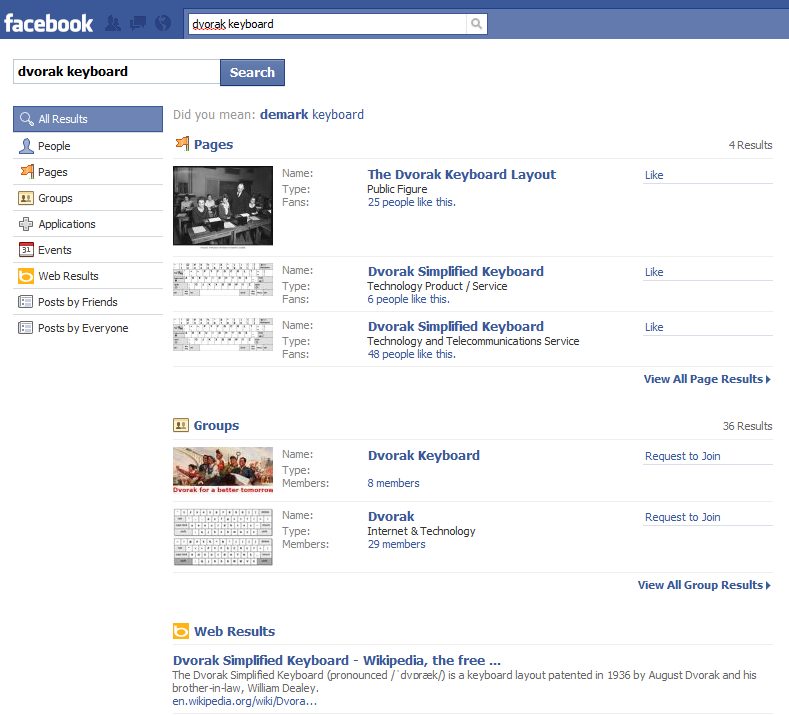Viewport: 789px width, 715px height.
Task: Filter results by Events
Action: coord(88,250)
